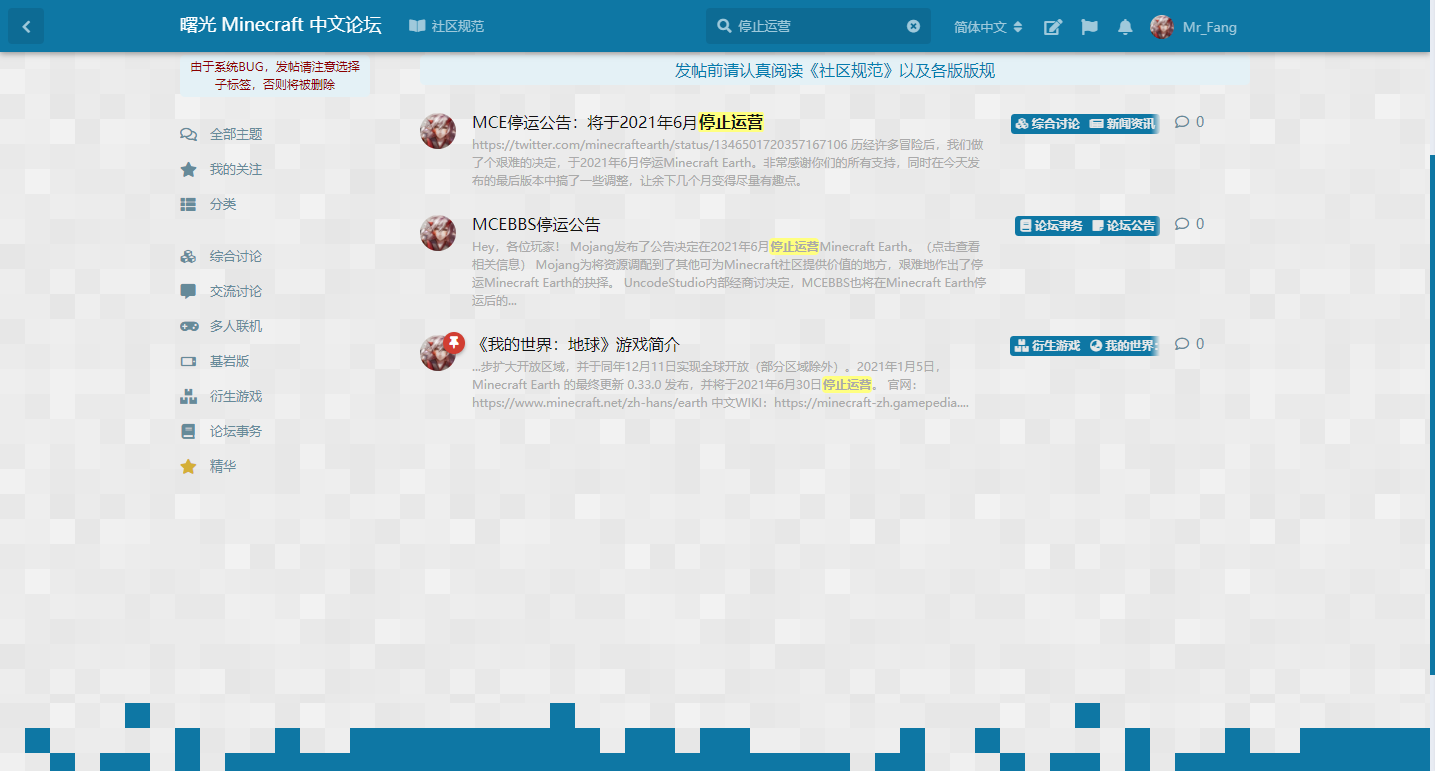Viewport: 1435px width, 771px height.
Task: Click the excerpt mentioning 0.33.0 发布
Action: tap(720, 384)
